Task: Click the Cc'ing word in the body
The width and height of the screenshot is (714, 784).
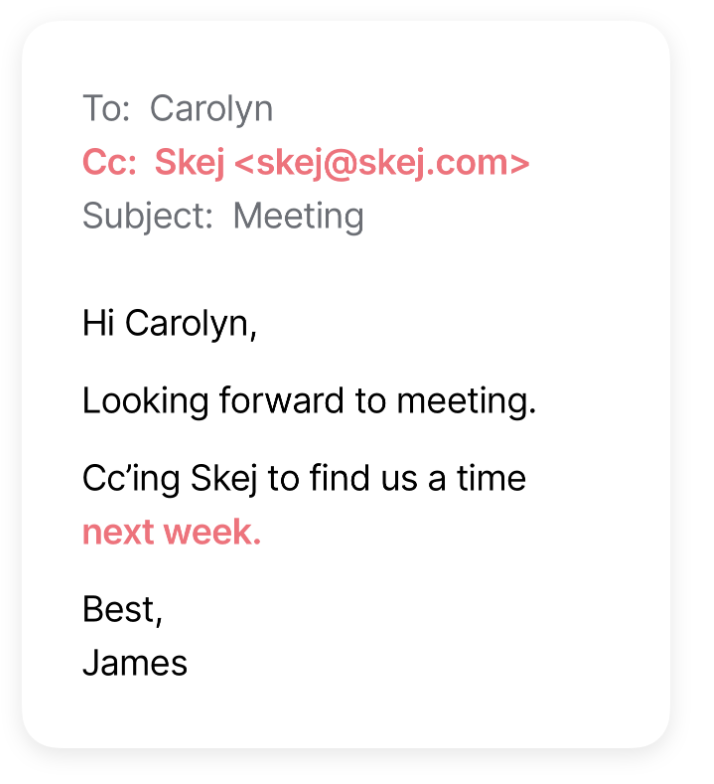Action: pos(131,480)
